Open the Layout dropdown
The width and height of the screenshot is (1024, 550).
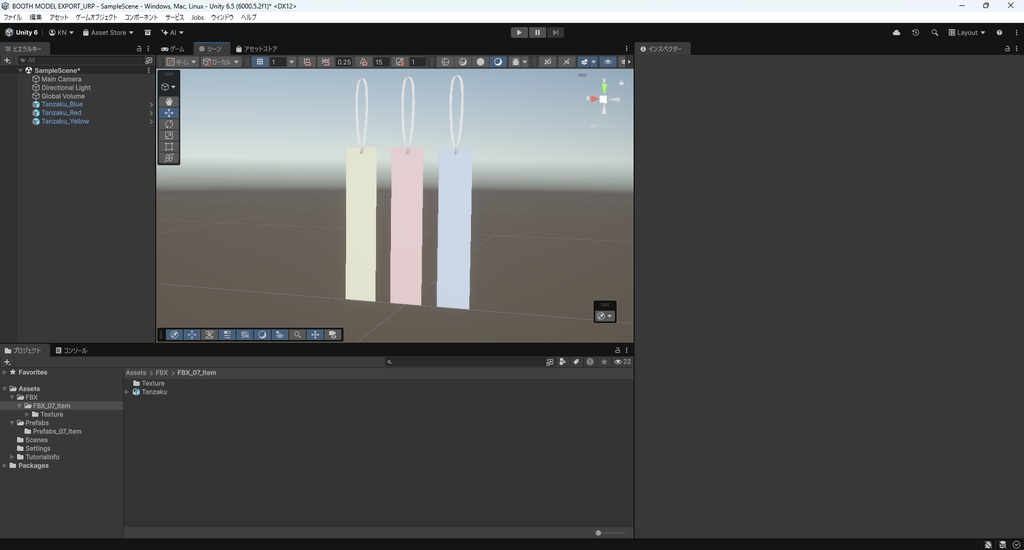pyautogui.click(x=967, y=33)
